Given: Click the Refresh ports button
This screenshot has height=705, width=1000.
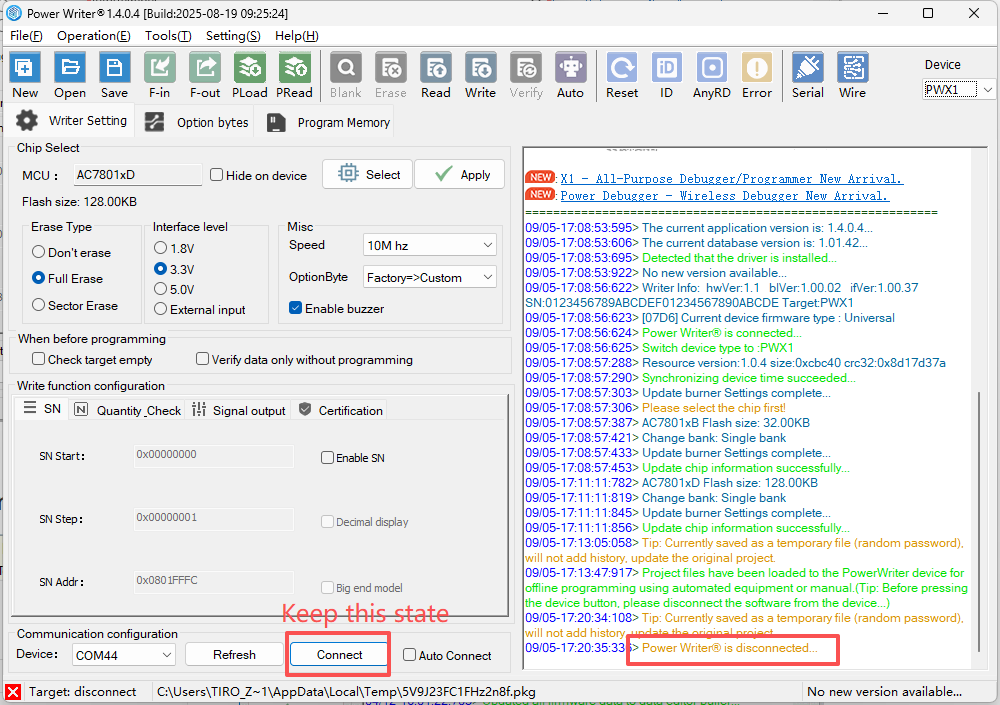Looking at the screenshot, I should click(234, 655).
